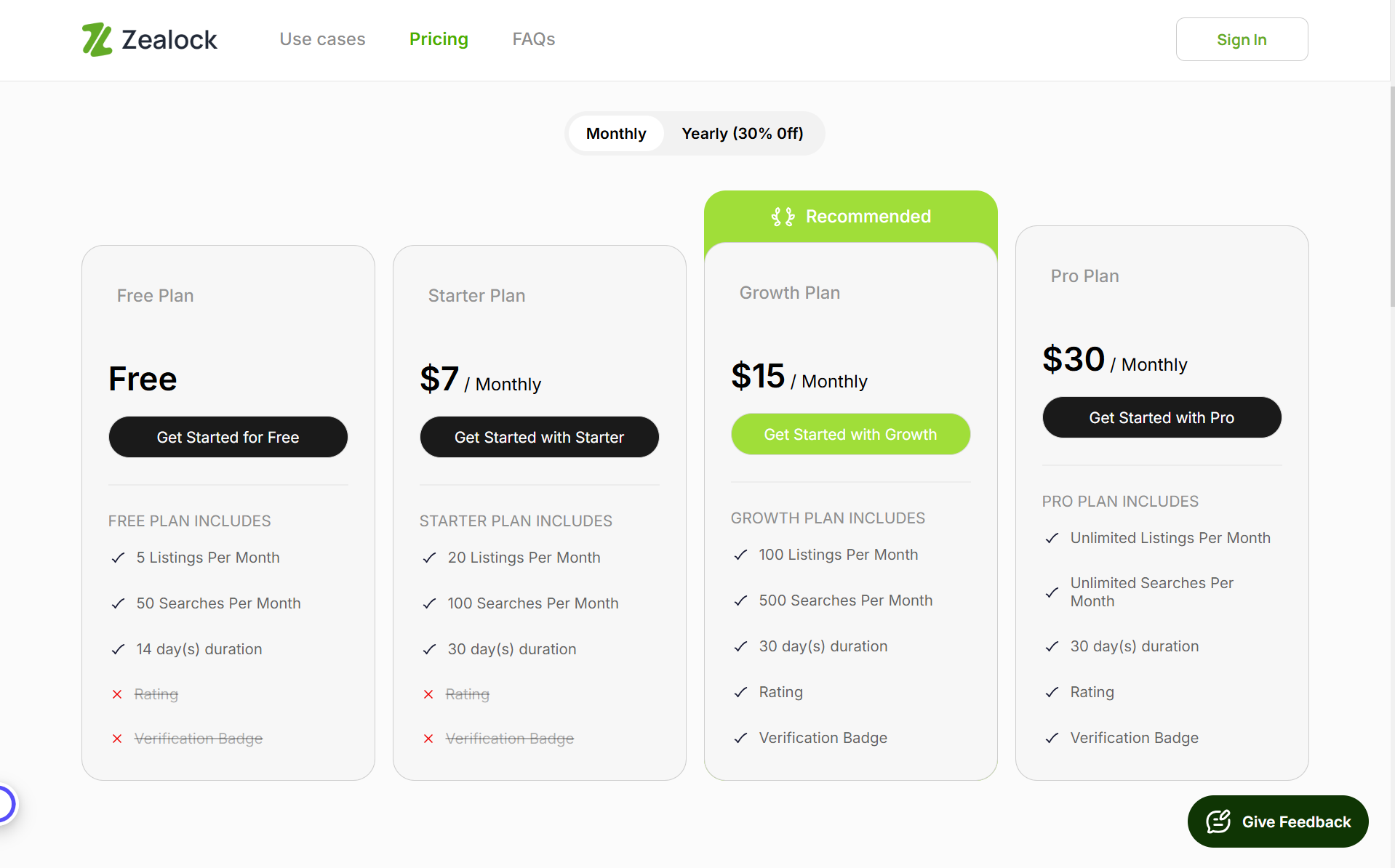Click the Zealock logo icon

click(97, 39)
